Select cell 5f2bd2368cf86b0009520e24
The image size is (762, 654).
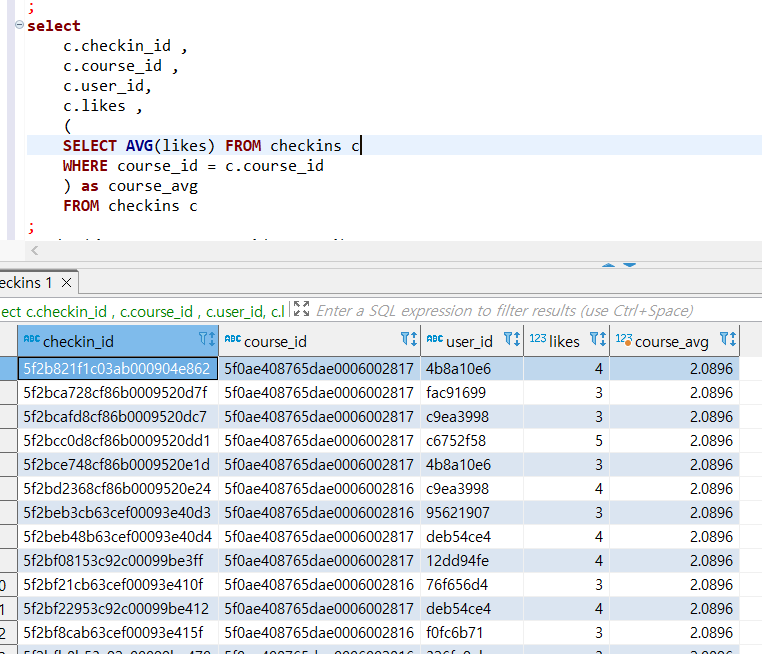(118, 489)
